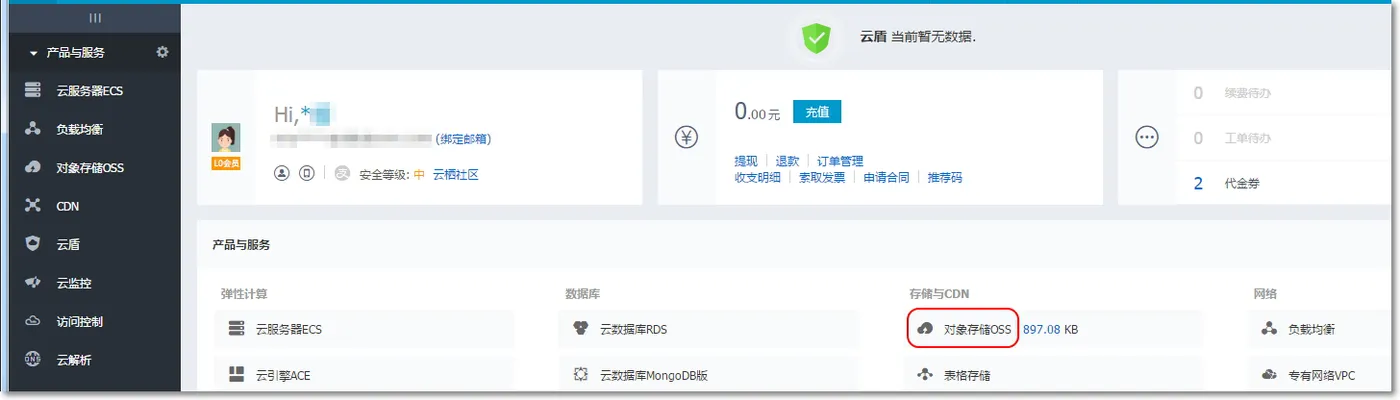Click the green 云盾 shield icon

816,37
